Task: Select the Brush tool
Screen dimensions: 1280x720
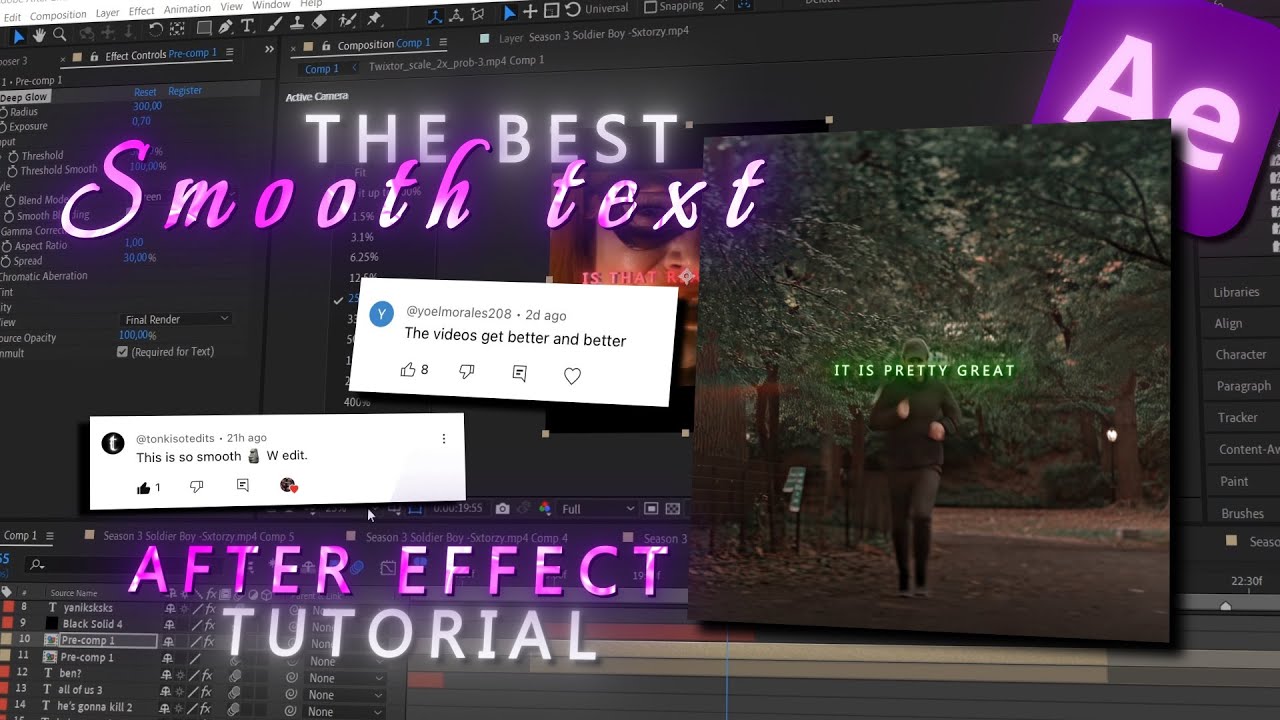Action: point(274,23)
